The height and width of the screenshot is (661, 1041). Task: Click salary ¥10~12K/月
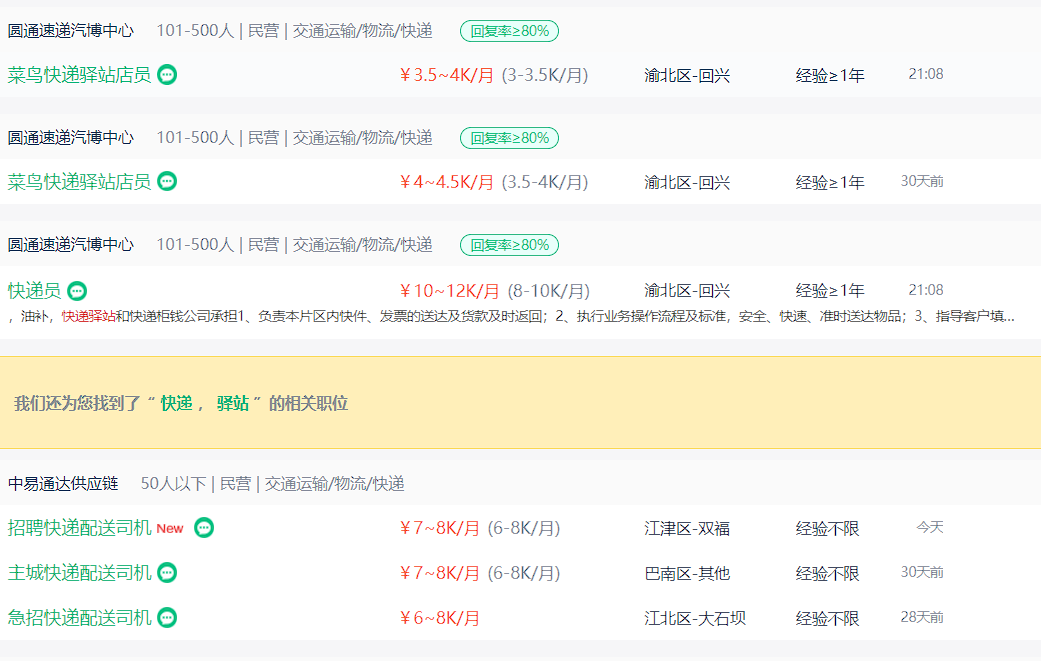tap(449, 291)
